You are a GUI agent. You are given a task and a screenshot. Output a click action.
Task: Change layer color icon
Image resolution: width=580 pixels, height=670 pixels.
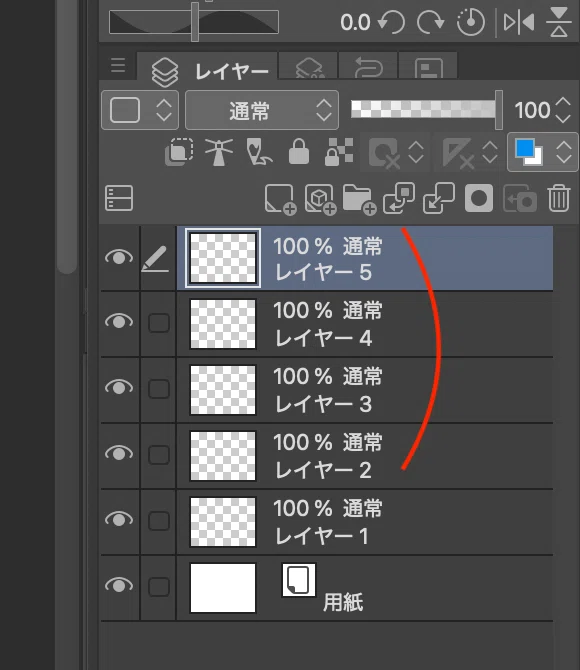(x=529, y=152)
